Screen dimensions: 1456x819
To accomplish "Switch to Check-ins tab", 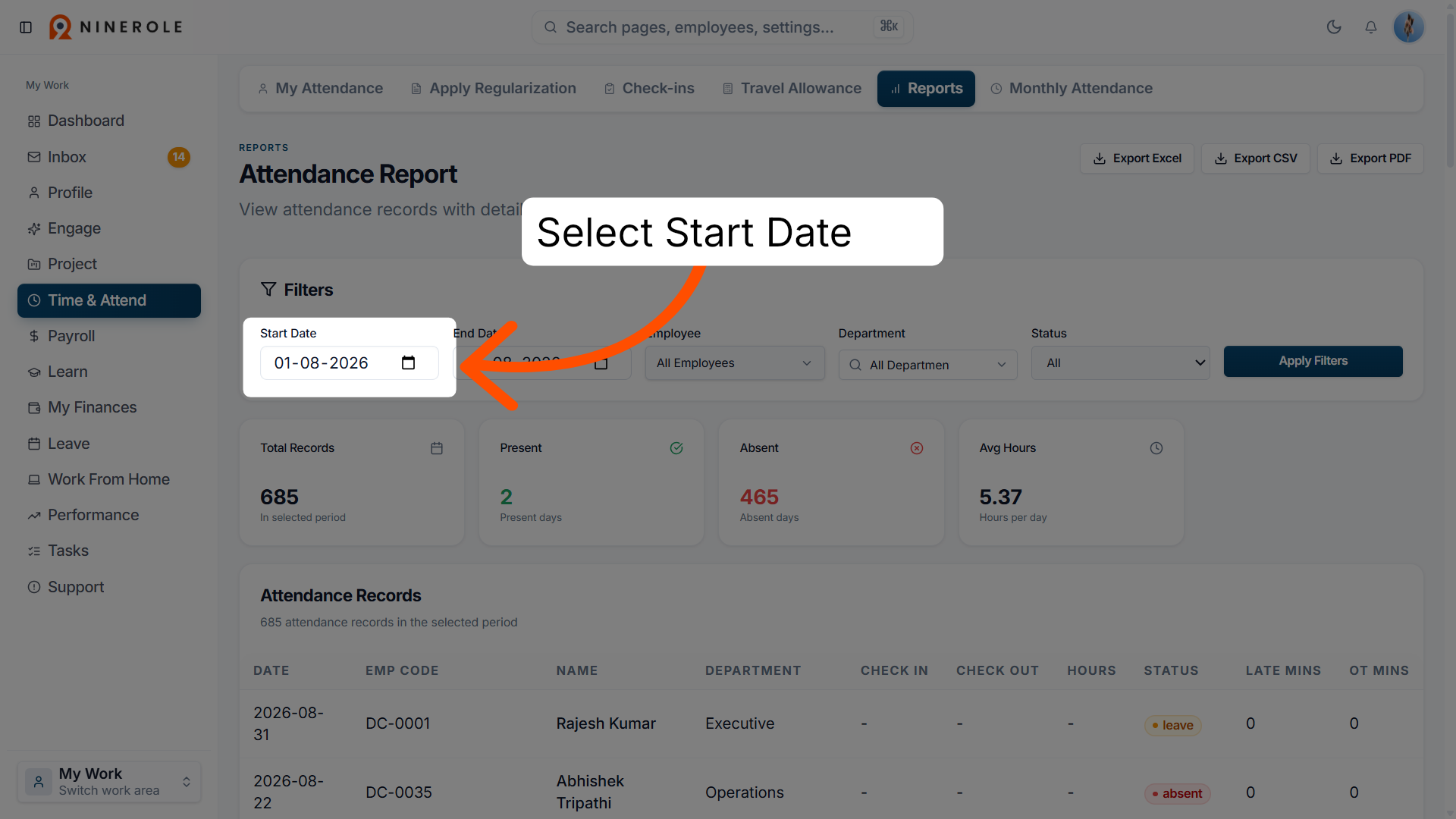I will 649,89.
